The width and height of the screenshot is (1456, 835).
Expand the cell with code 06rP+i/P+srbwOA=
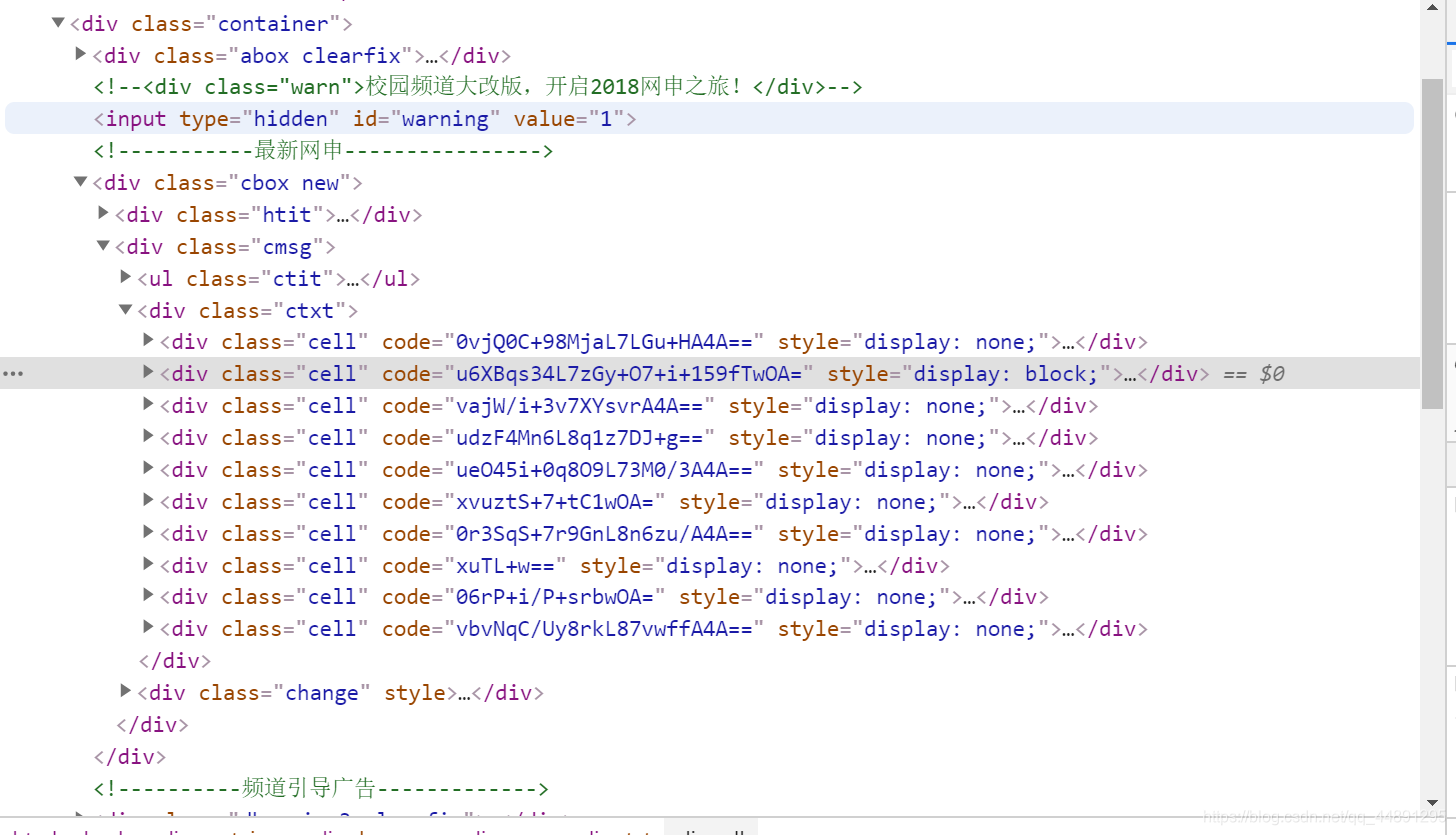click(149, 595)
